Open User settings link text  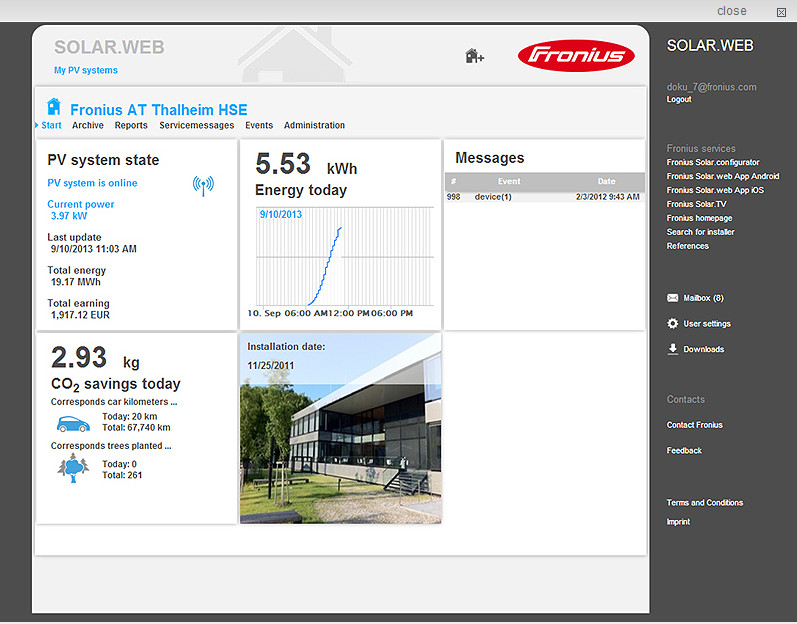point(707,324)
